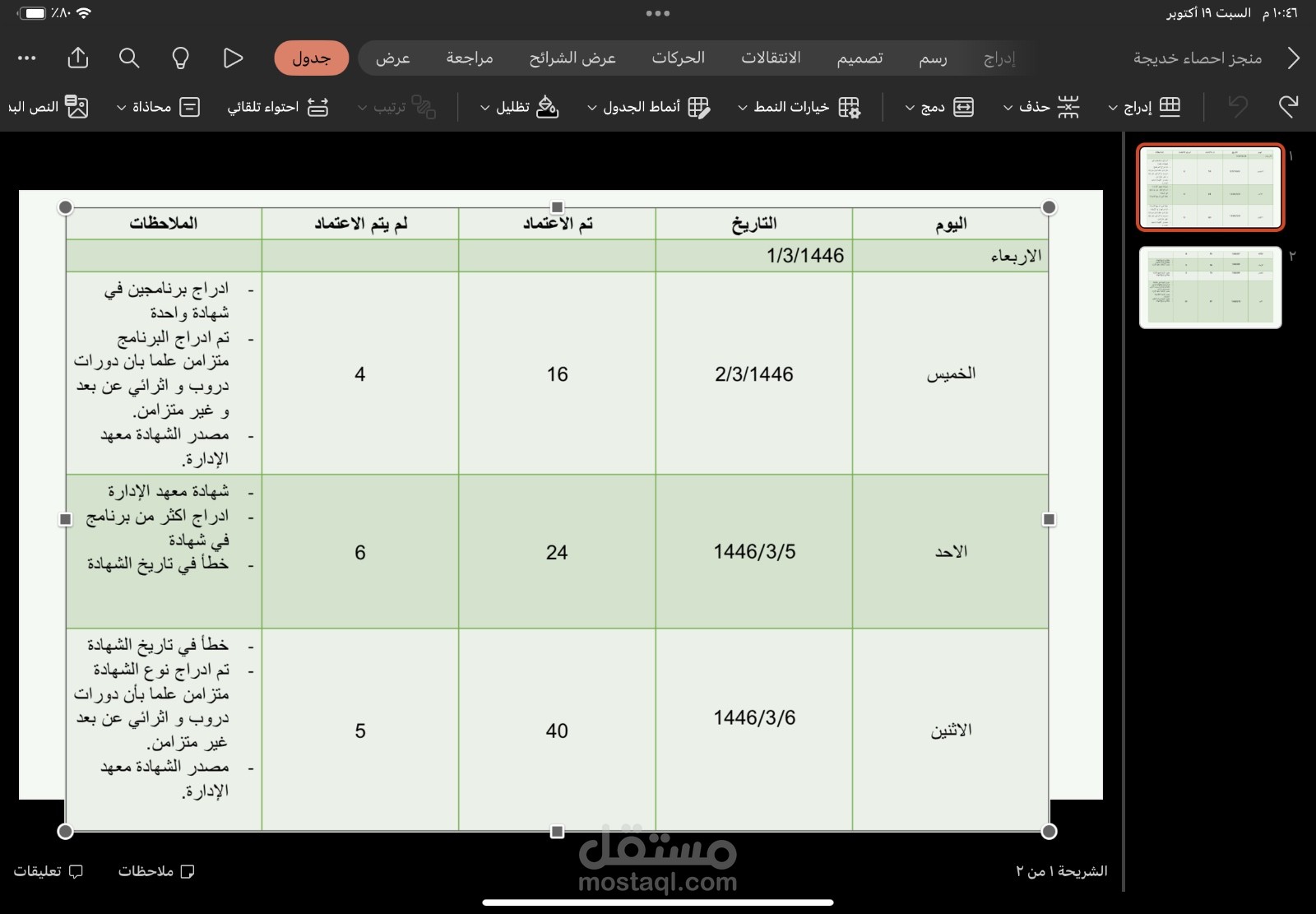Open the search magnifier
Image resolution: width=1316 pixels, height=914 pixels.
(x=129, y=58)
